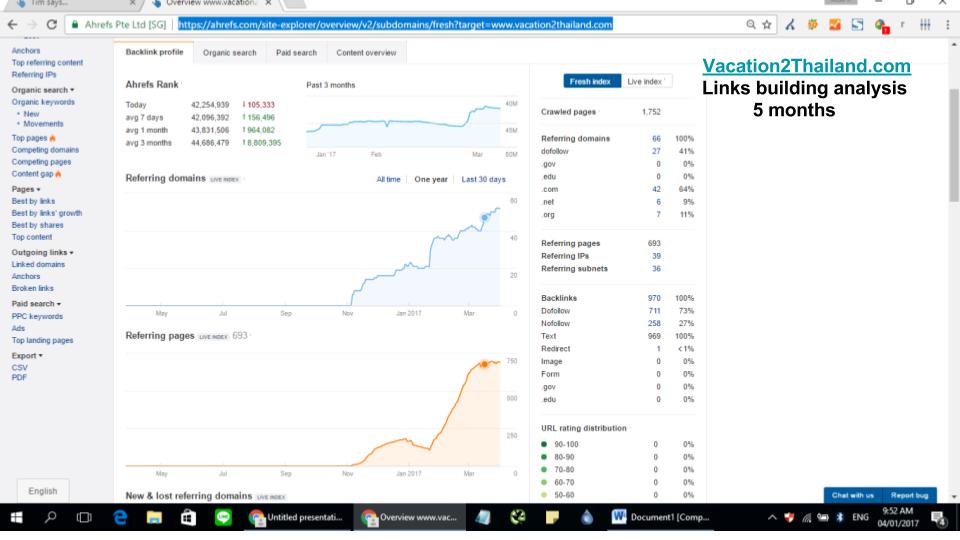Image resolution: width=960 pixels, height=540 pixels.
Task: Click the 970 backlinks count
Action: coord(654,298)
